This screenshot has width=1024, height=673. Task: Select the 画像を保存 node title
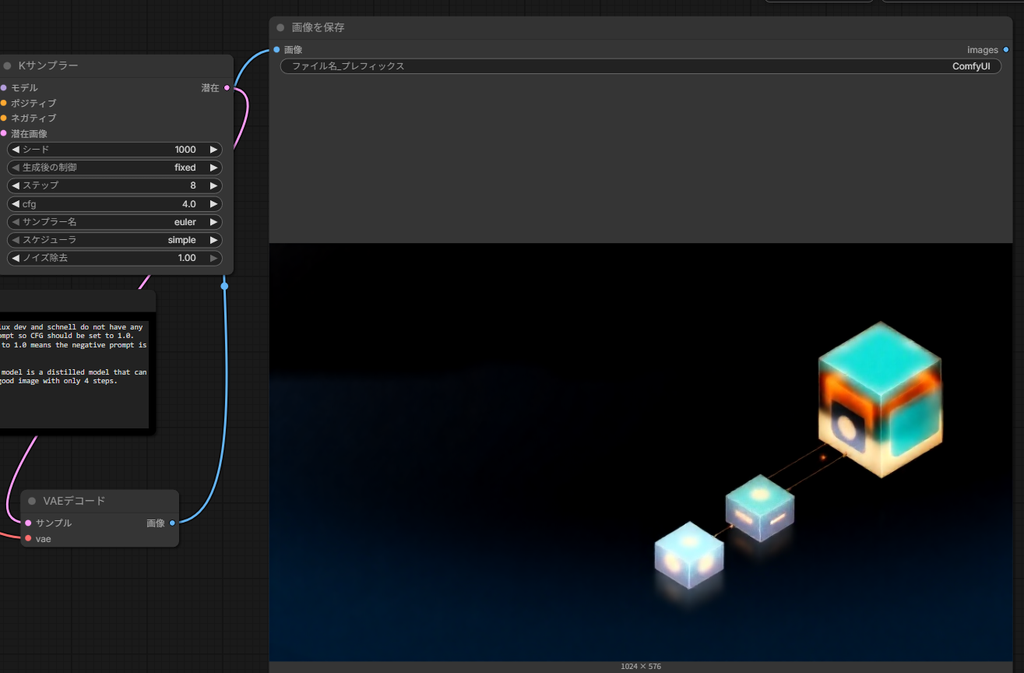[317, 27]
